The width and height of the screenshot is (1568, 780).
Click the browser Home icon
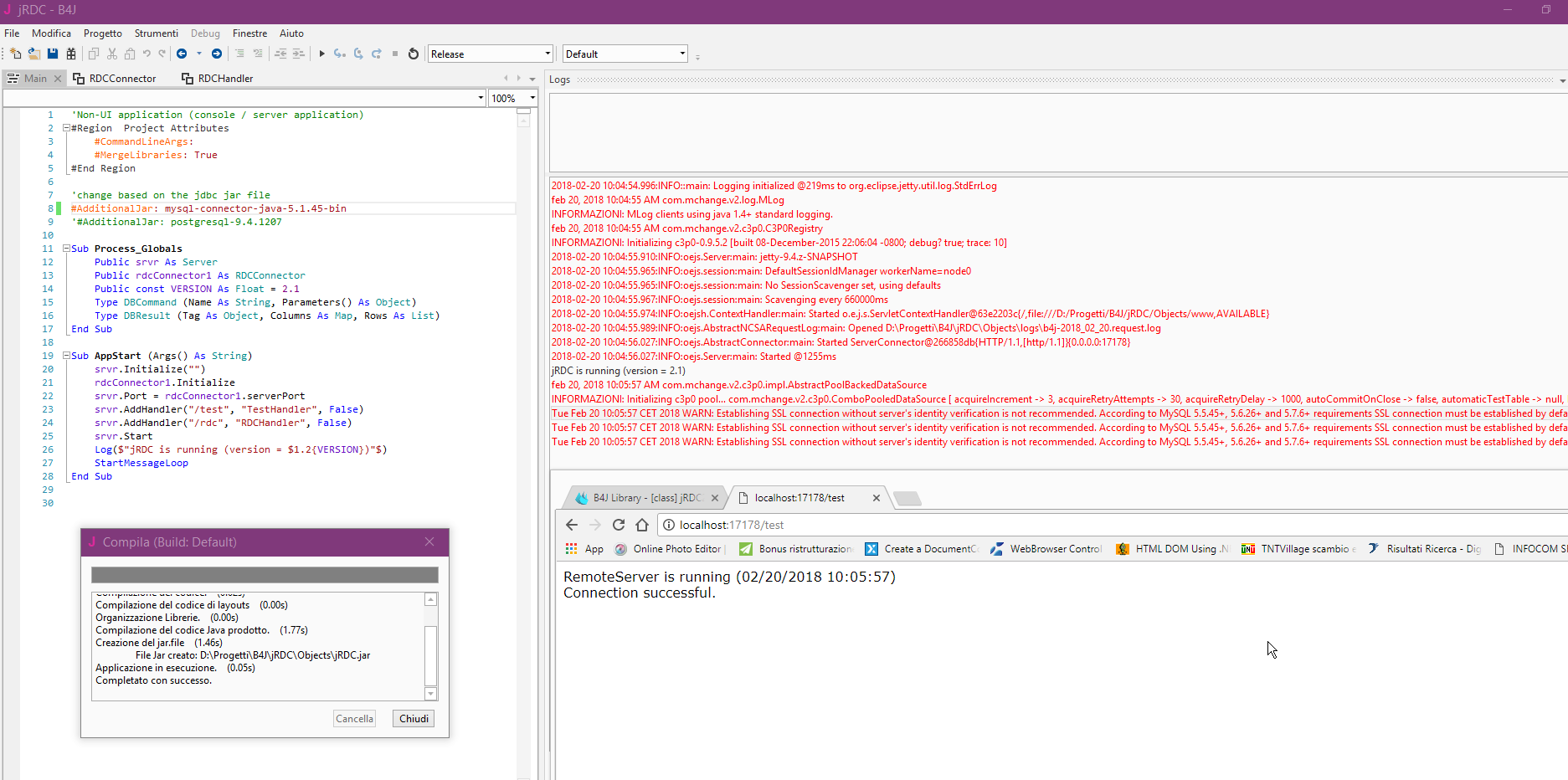tap(642, 525)
